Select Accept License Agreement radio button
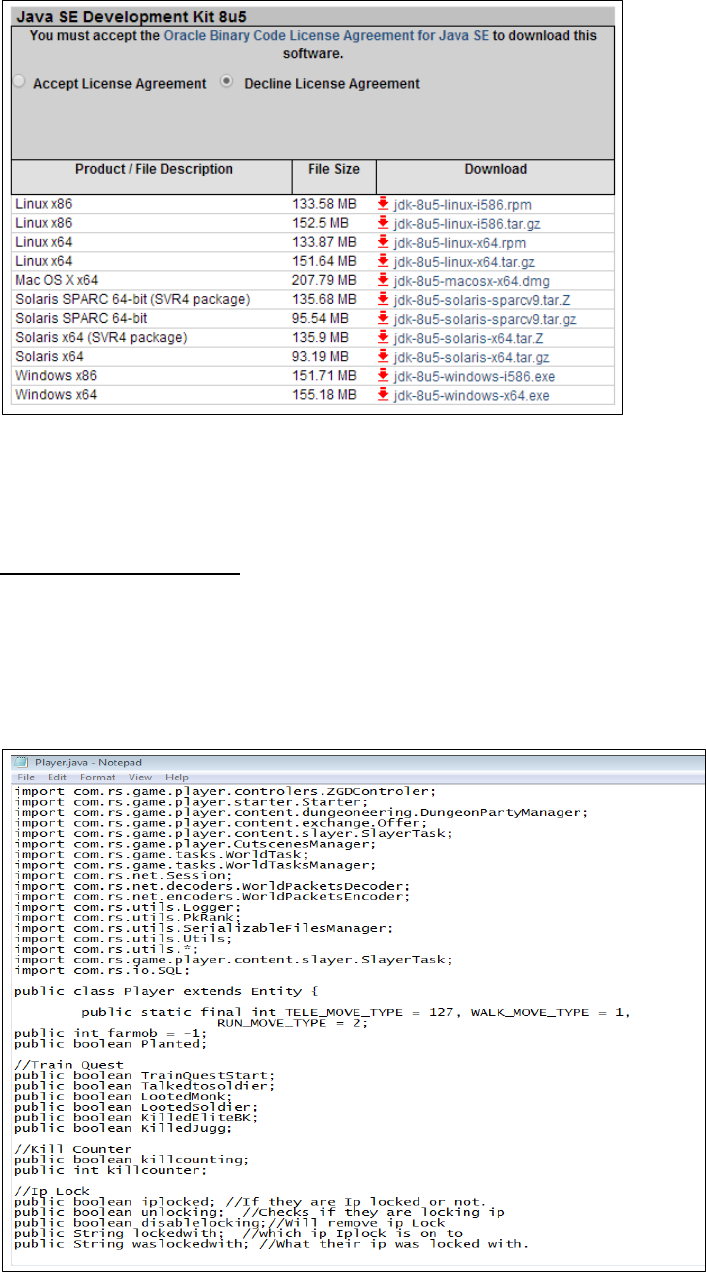 [x=19, y=83]
